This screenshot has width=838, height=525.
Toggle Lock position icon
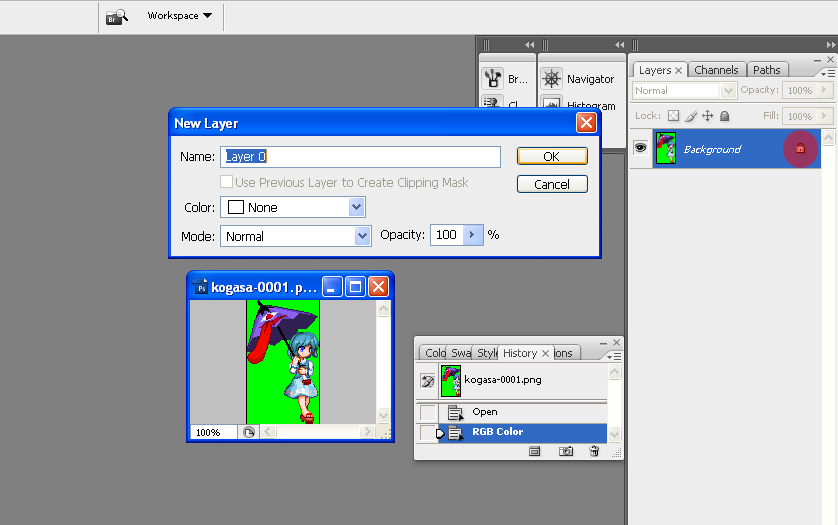pos(708,116)
